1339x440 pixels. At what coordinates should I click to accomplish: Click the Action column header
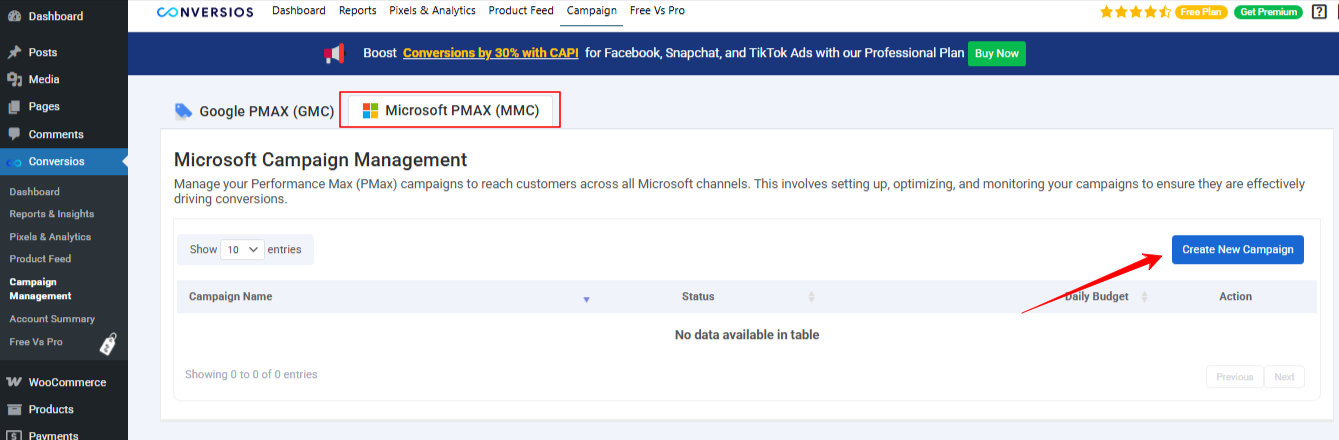coord(1235,297)
